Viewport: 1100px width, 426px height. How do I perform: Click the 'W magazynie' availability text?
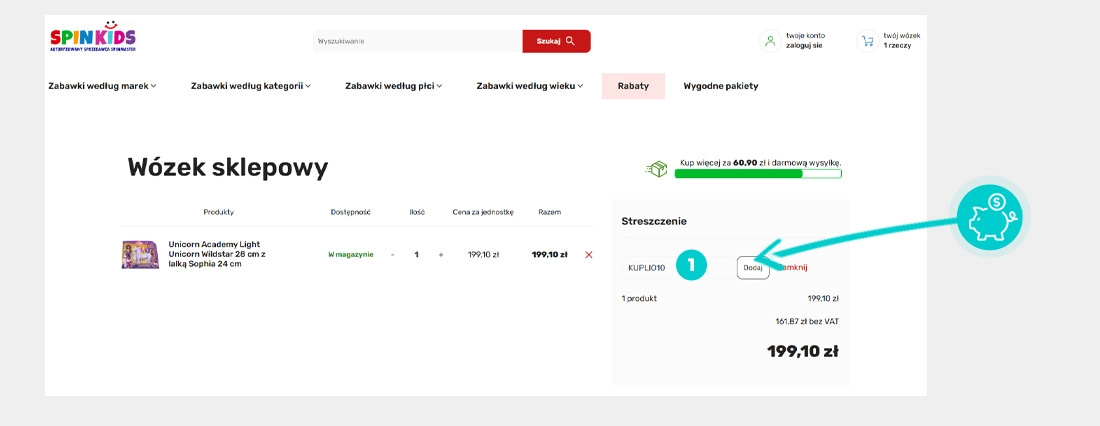[351, 255]
